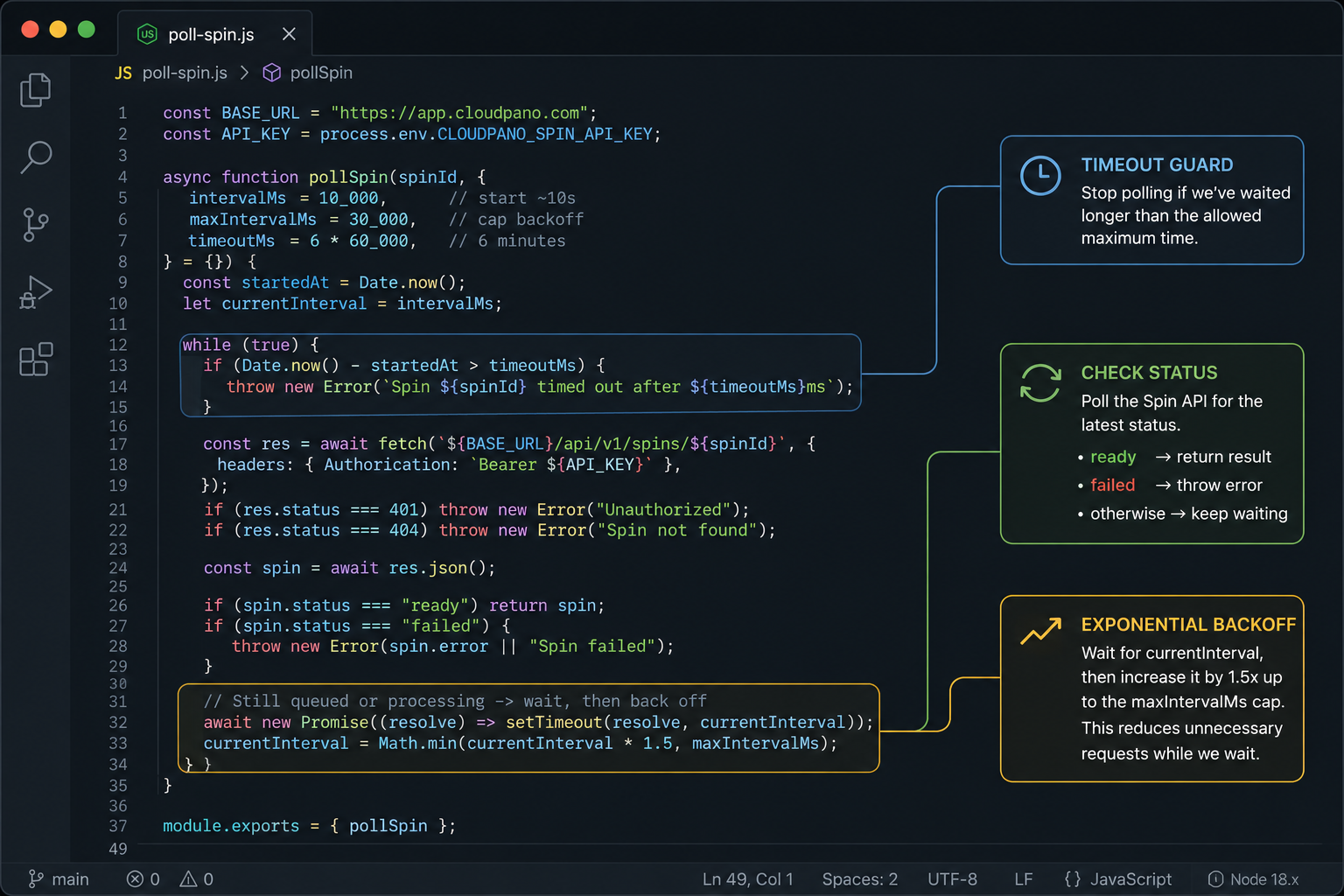The image size is (1344, 896).
Task: Click the warnings triangle icon in status bar
Action: [188, 879]
